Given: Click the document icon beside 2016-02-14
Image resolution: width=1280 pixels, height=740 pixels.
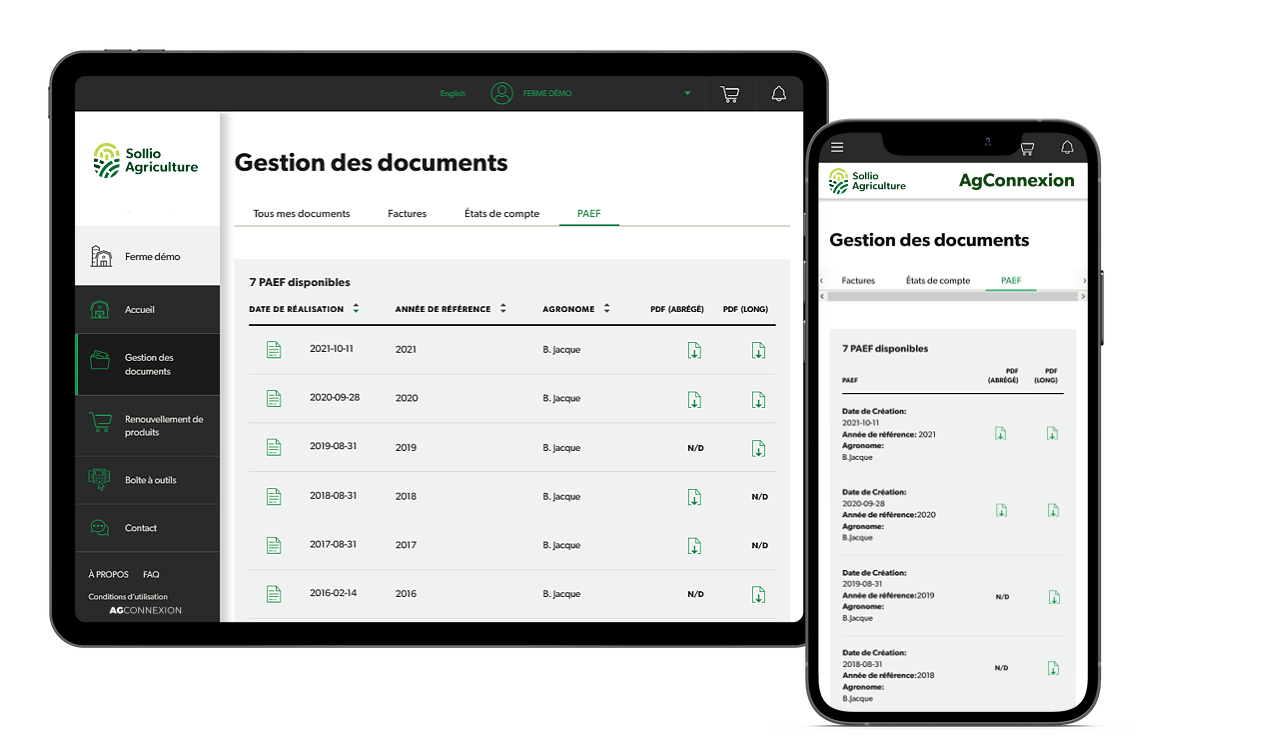Looking at the screenshot, I should [274, 594].
